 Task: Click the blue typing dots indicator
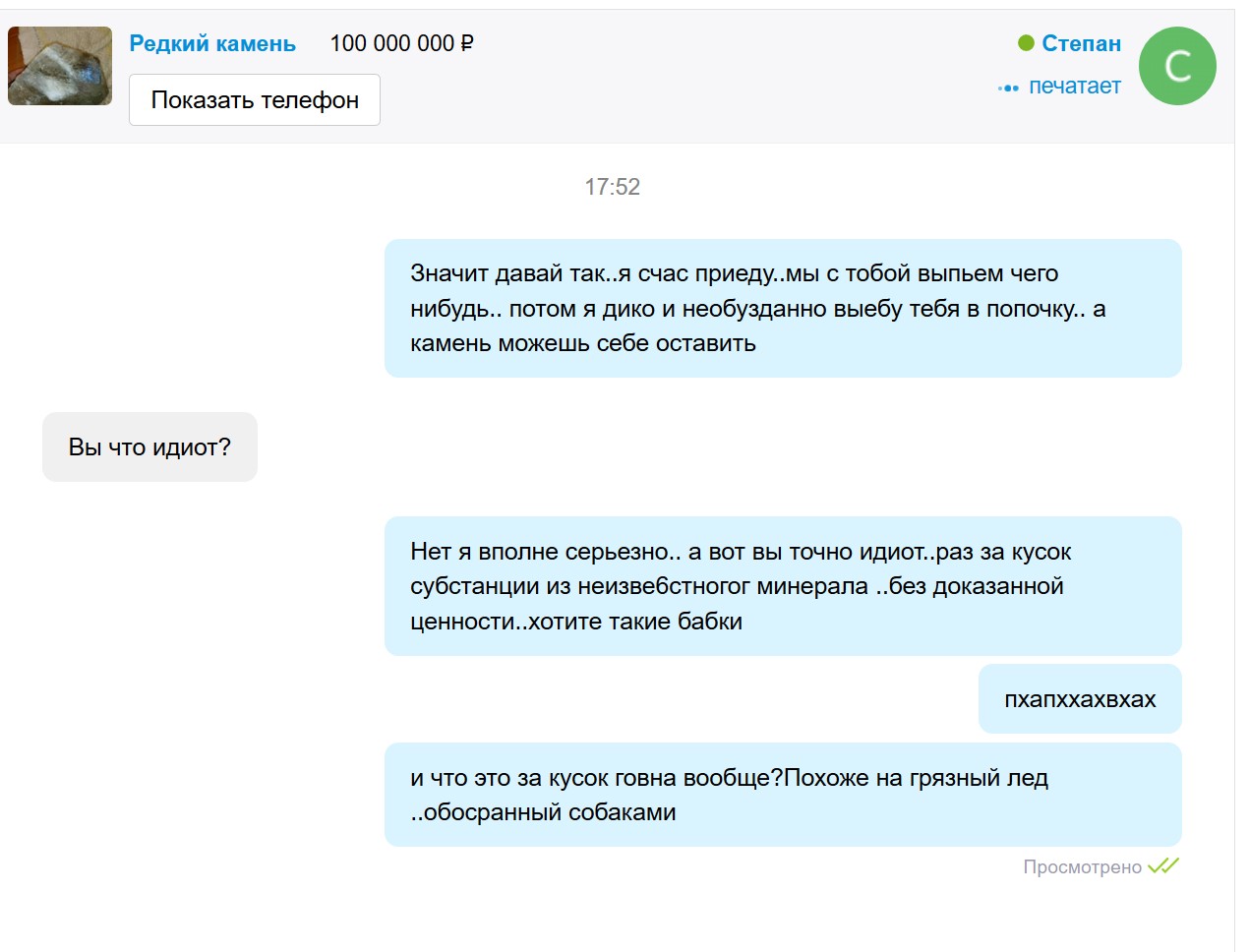point(1008,88)
